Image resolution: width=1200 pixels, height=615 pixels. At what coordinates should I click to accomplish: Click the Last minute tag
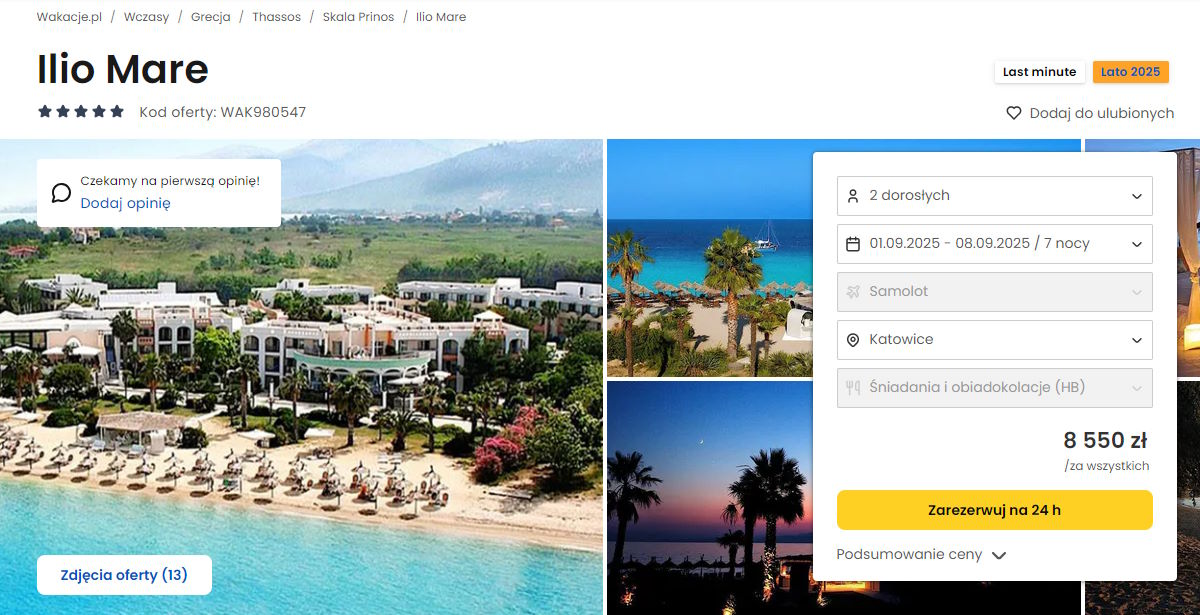tap(1040, 72)
